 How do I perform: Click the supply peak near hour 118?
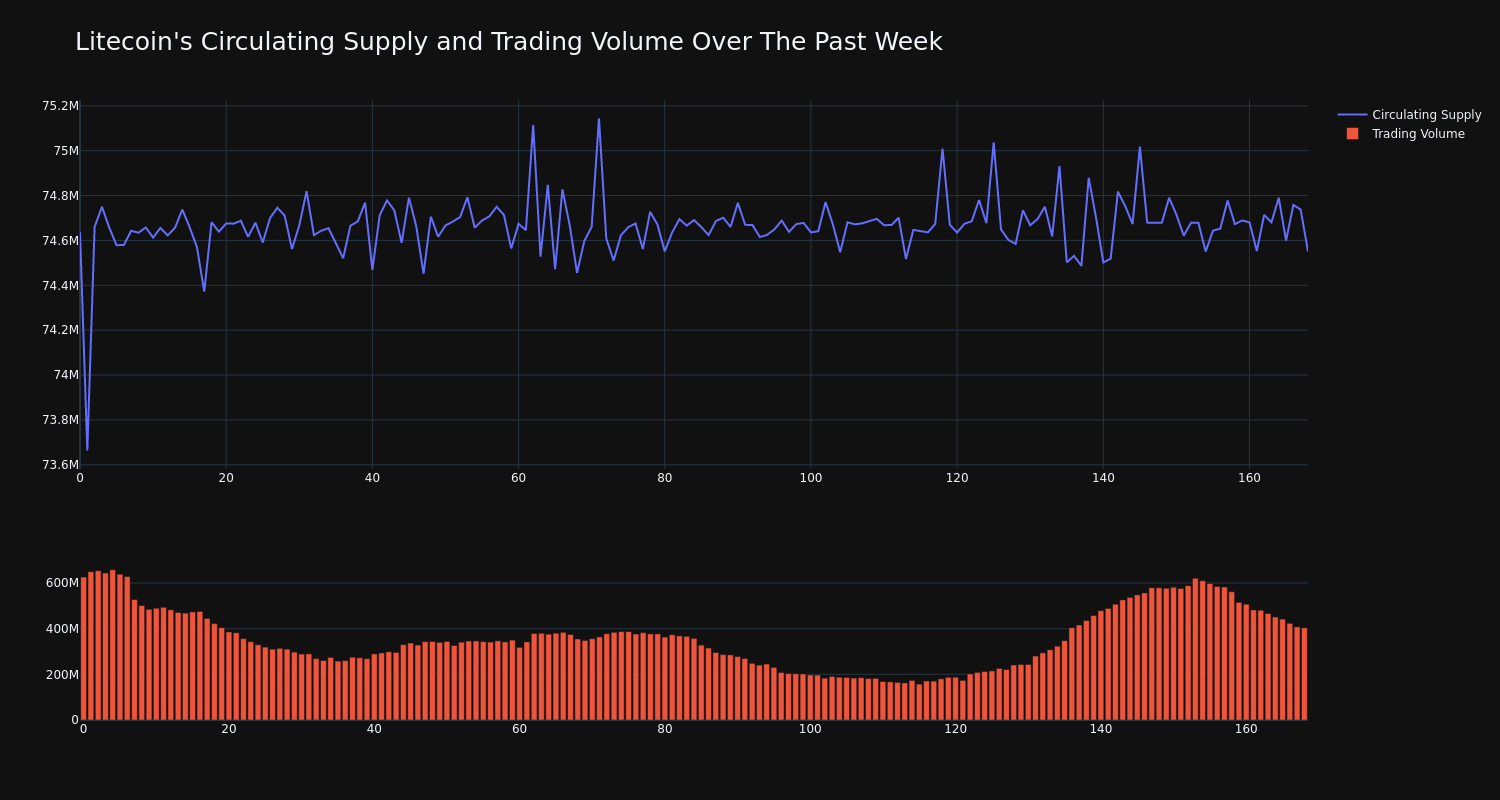point(942,150)
